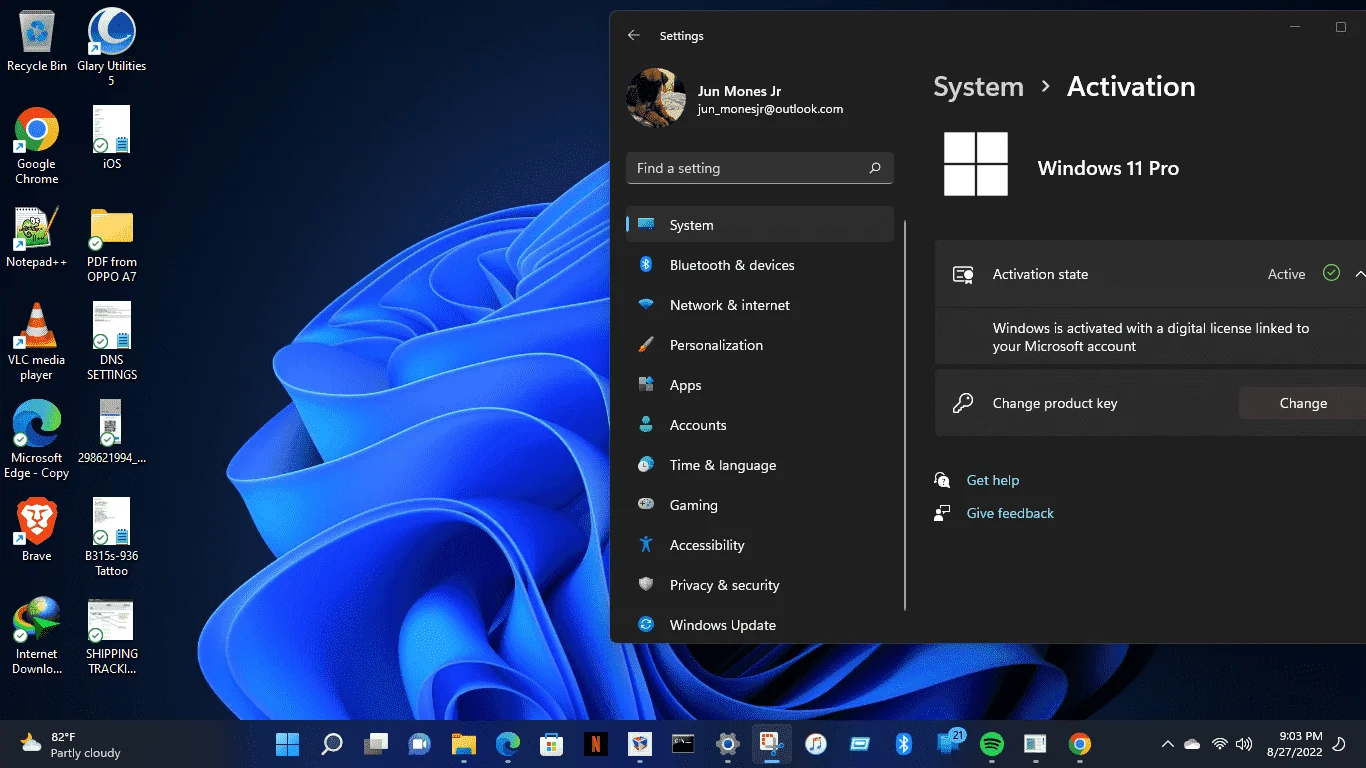1366x768 pixels.
Task: Open the Get help link
Action: point(992,480)
